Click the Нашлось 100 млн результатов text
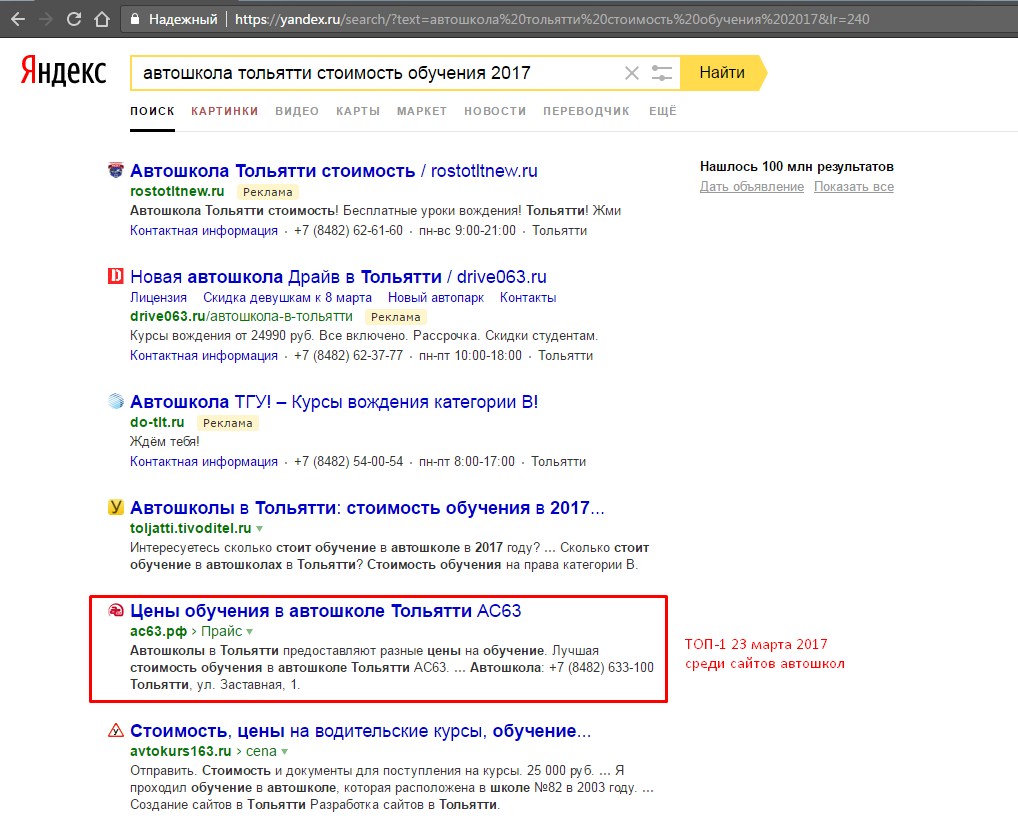 [x=797, y=166]
